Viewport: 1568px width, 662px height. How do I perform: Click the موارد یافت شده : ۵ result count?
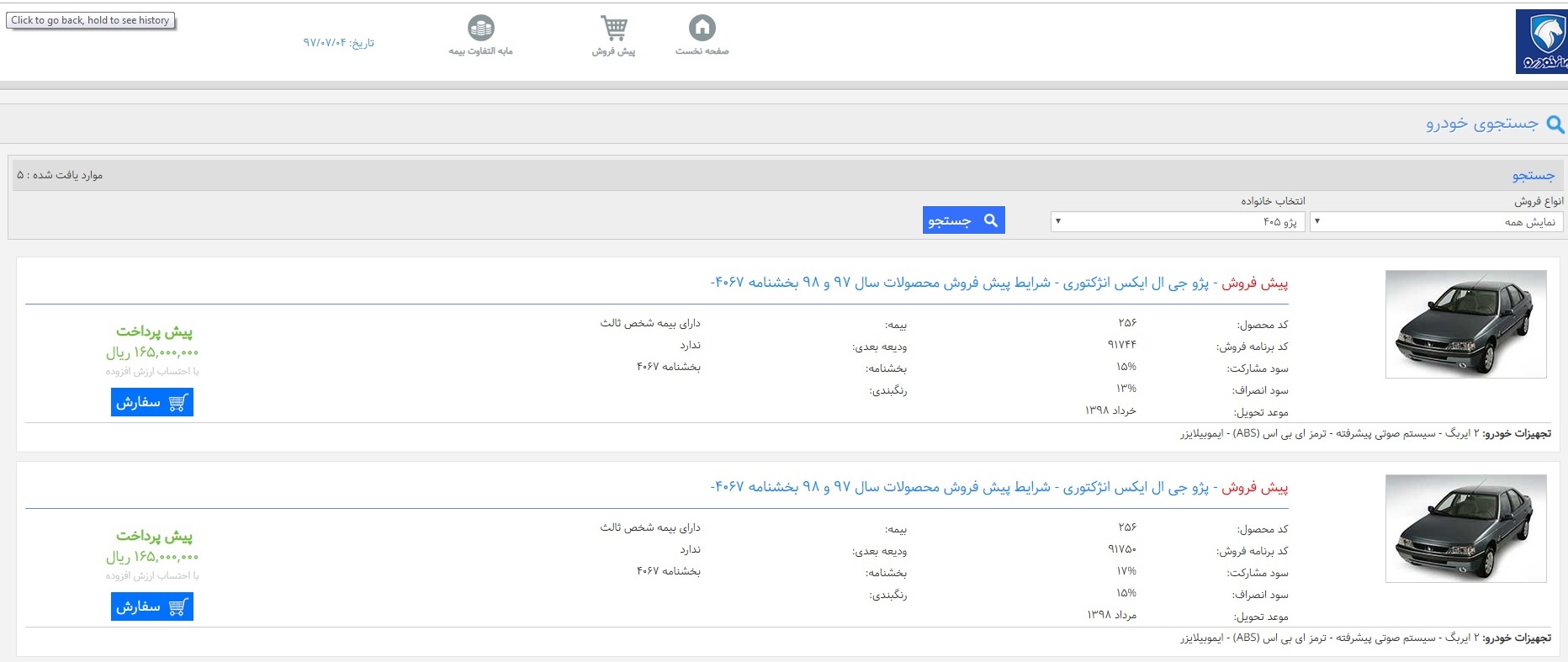(60, 175)
